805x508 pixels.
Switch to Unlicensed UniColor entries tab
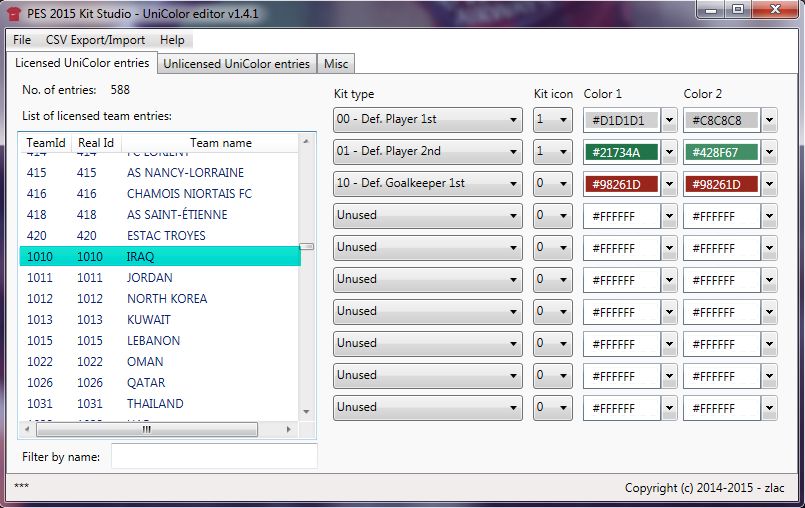pos(236,64)
